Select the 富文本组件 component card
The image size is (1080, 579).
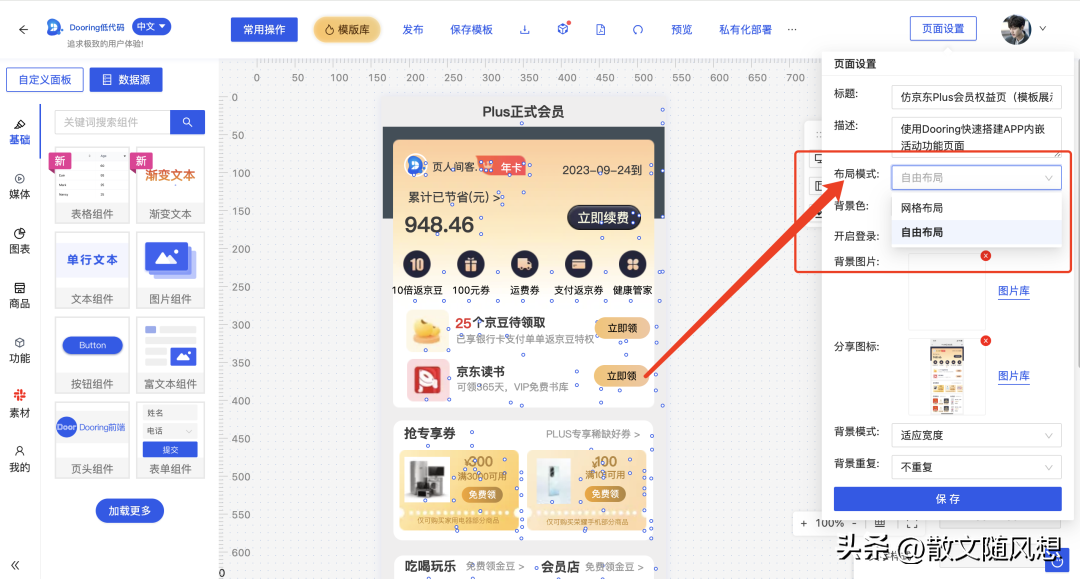170,355
